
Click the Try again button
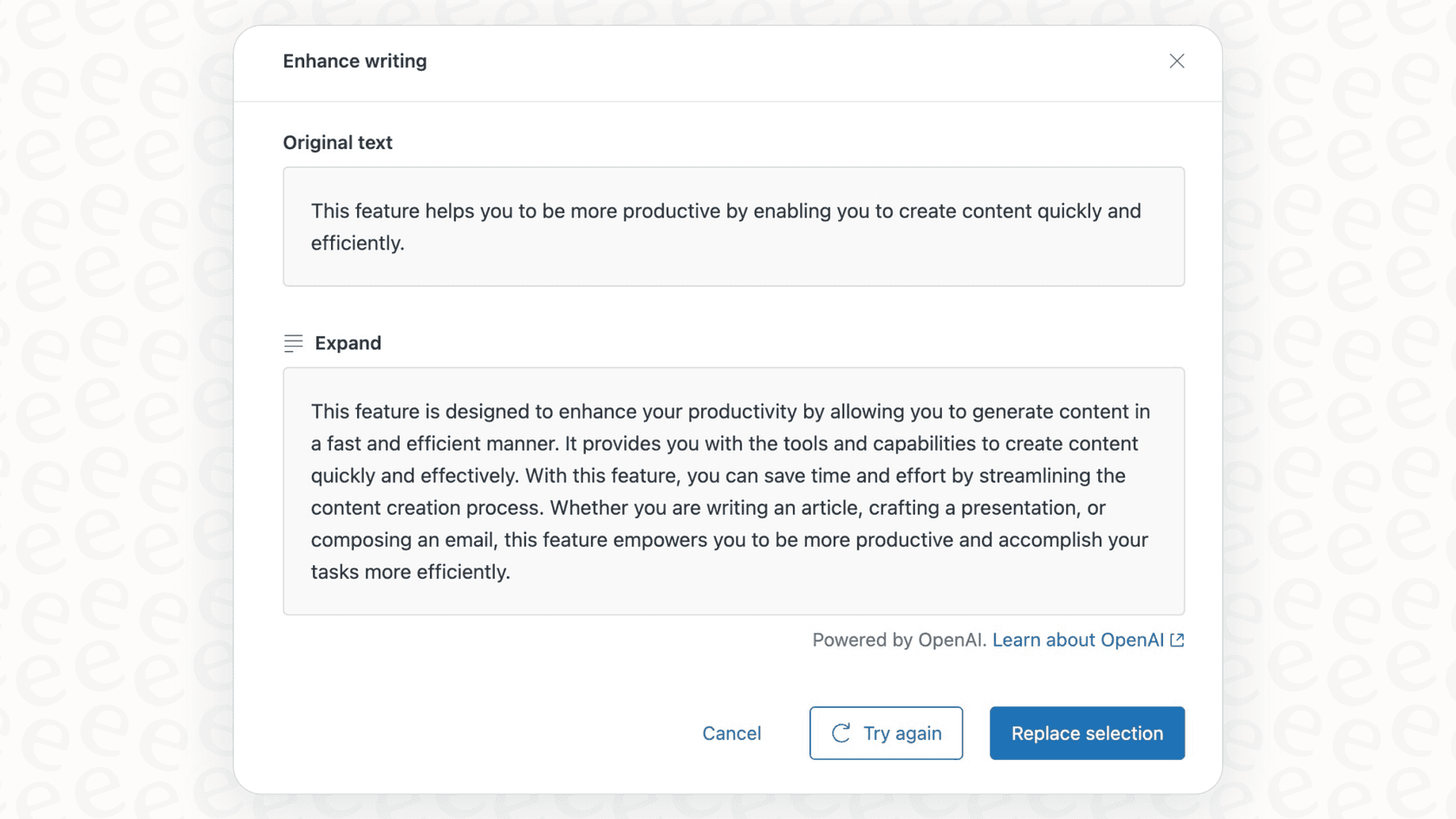click(886, 732)
